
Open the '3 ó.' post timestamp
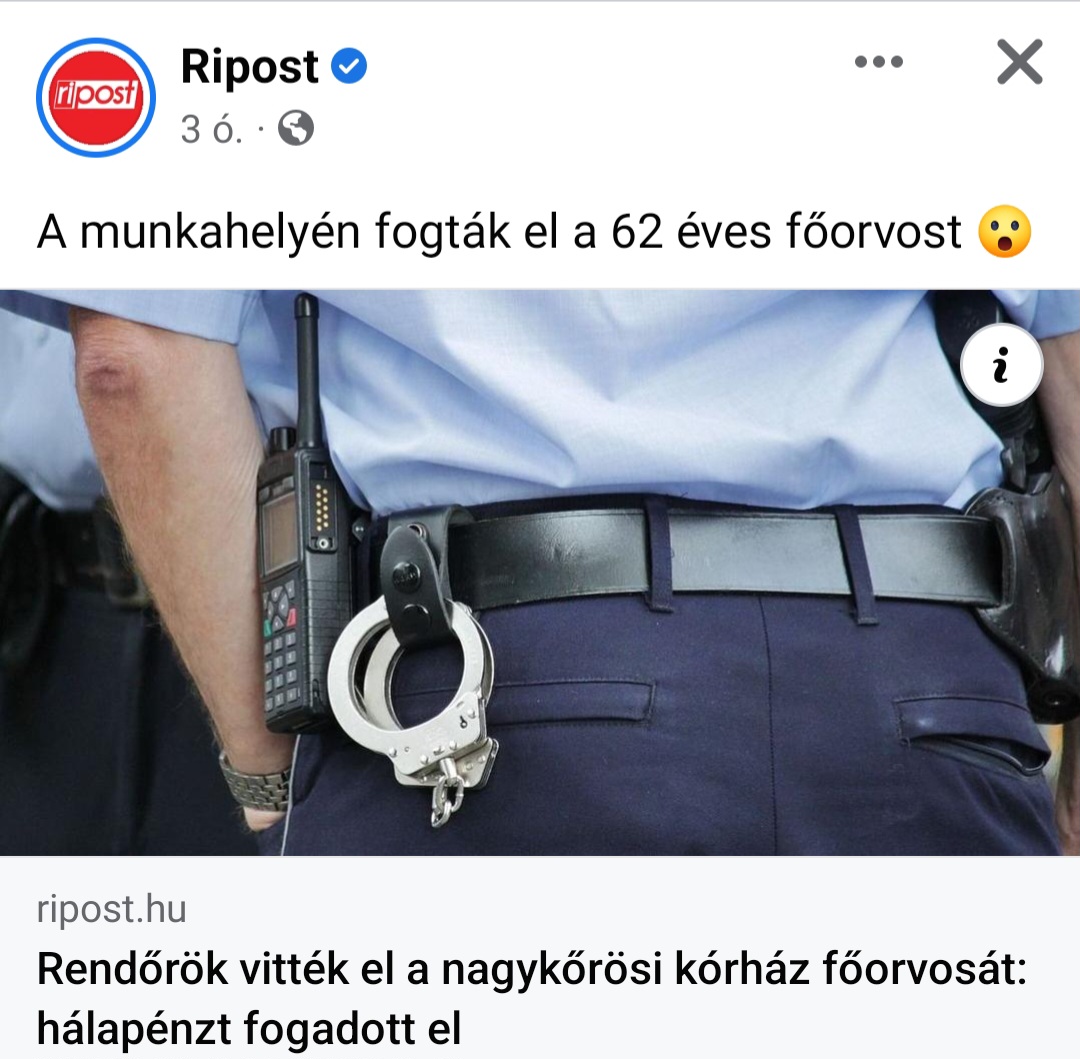[x=211, y=129]
